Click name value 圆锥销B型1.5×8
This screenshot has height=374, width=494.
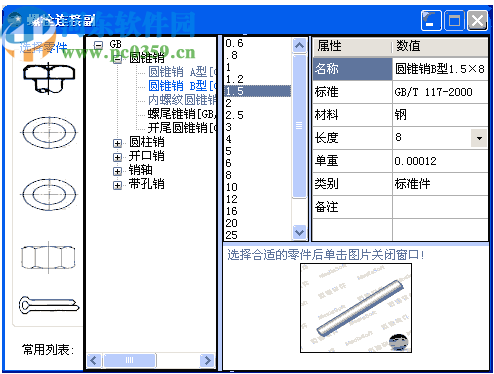(439, 69)
